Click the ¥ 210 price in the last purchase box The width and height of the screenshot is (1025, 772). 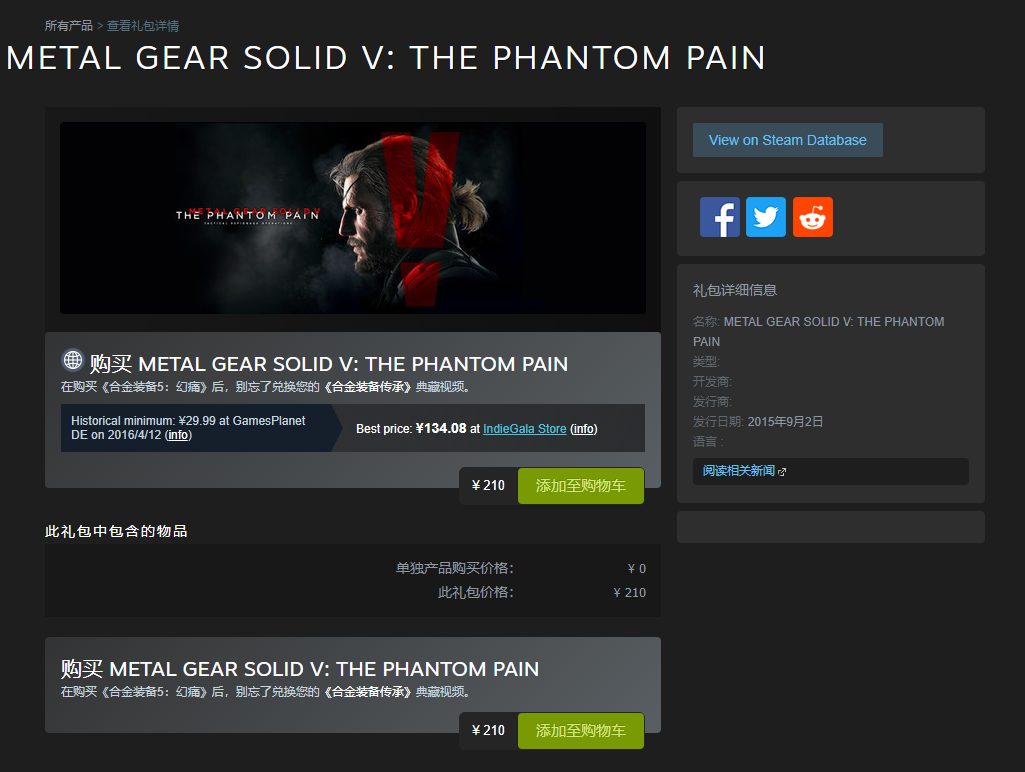[x=488, y=731]
